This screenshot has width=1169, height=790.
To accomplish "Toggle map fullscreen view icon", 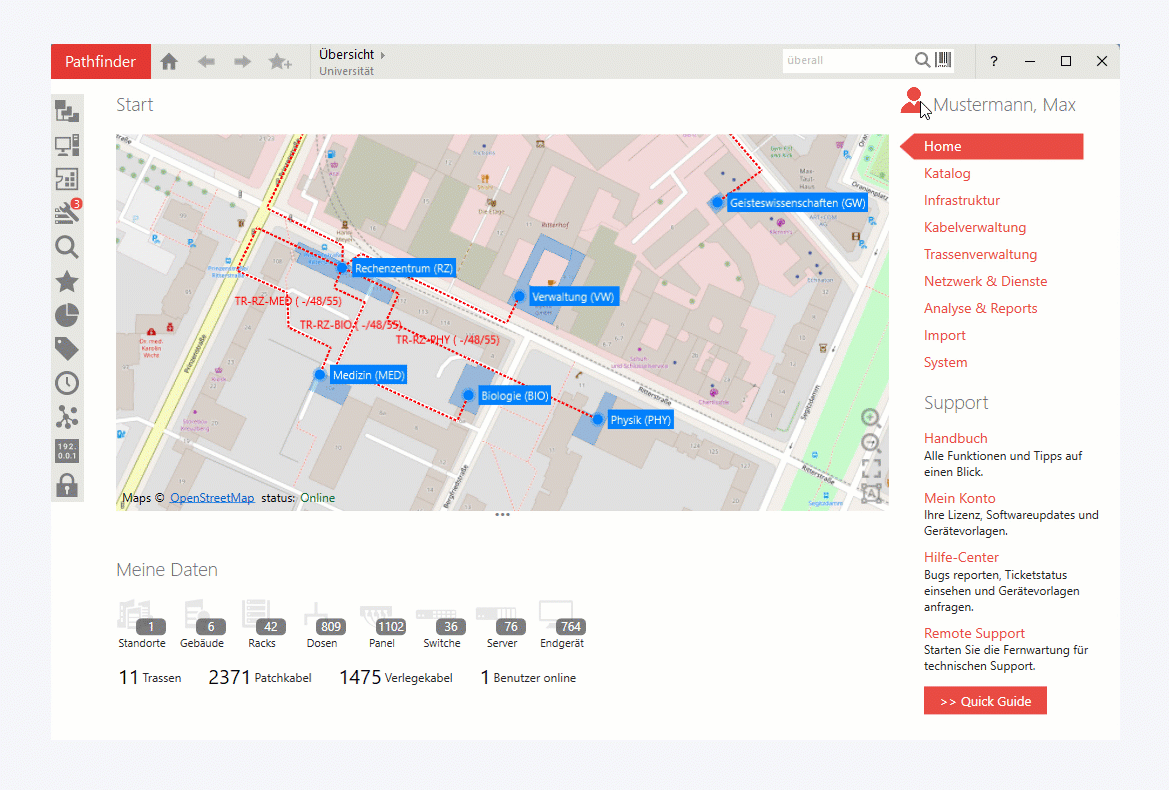I will tap(871, 468).
